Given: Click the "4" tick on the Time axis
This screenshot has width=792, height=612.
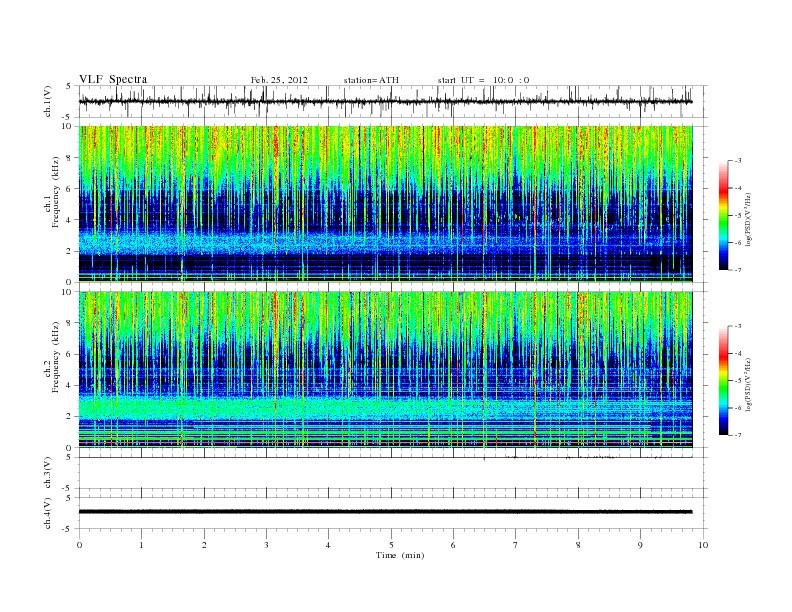Looking at the screenshot, I should (328, 545).
